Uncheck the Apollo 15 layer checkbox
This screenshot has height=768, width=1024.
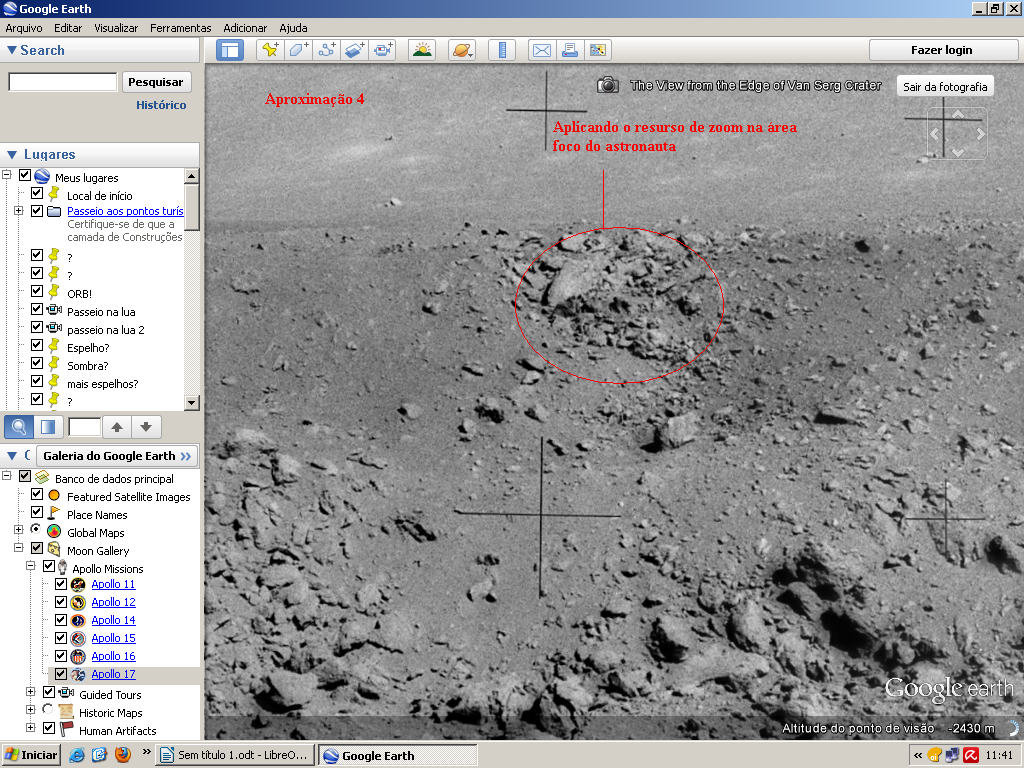point(61,638)
